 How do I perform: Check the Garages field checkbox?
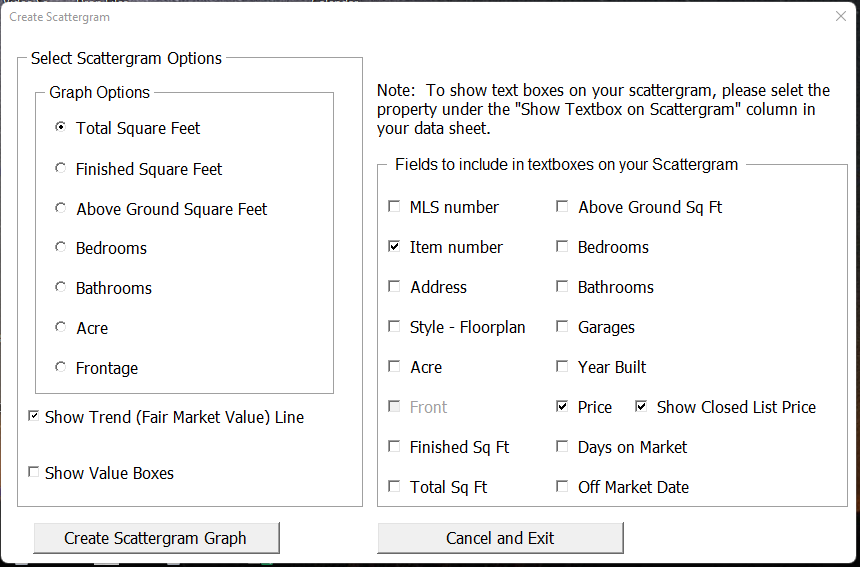pos(562,327)
